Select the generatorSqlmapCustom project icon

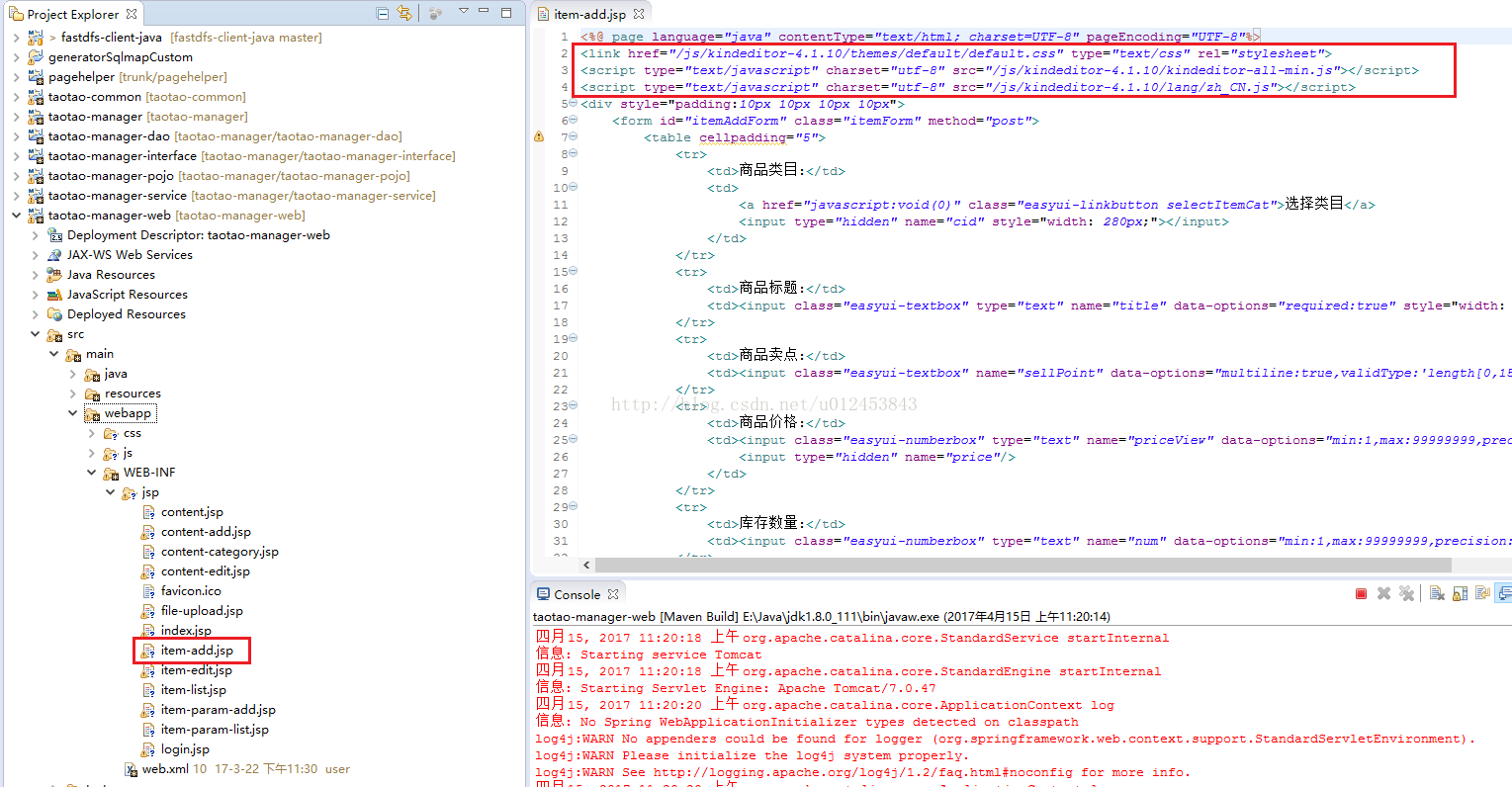(x=36, y=57)
